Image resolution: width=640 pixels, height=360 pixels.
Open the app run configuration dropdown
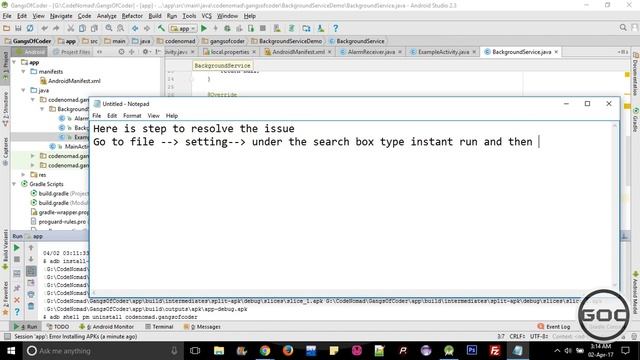[x=183, y=29]
